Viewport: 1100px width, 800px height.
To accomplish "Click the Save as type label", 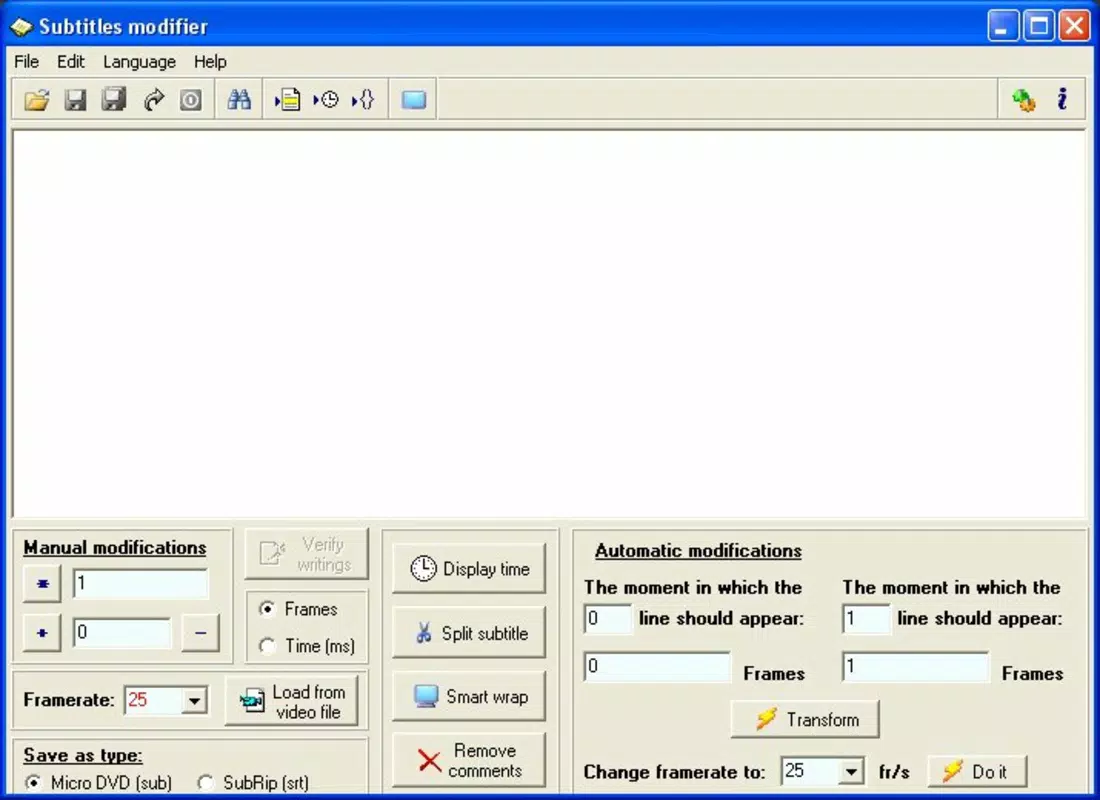I will [83, 755].
